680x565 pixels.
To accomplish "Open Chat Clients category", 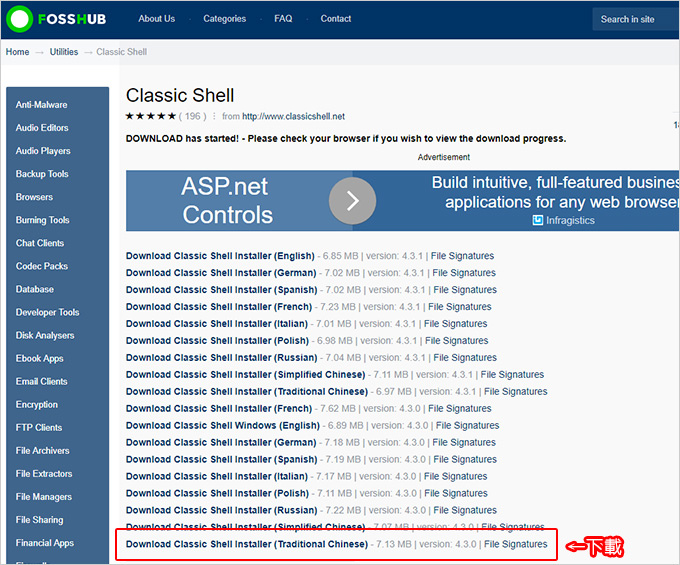I will click(x=40, y=243).
